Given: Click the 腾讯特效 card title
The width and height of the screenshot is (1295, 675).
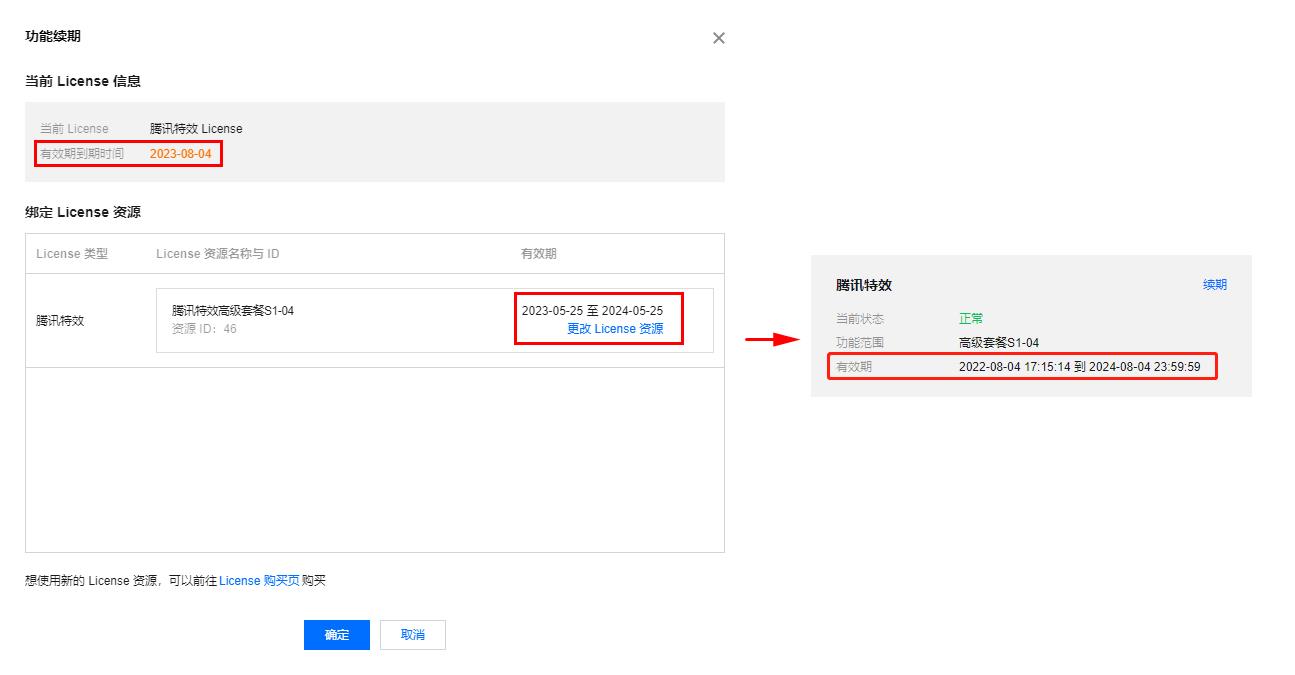Looking at the screenshot, I should pos(864,285).
